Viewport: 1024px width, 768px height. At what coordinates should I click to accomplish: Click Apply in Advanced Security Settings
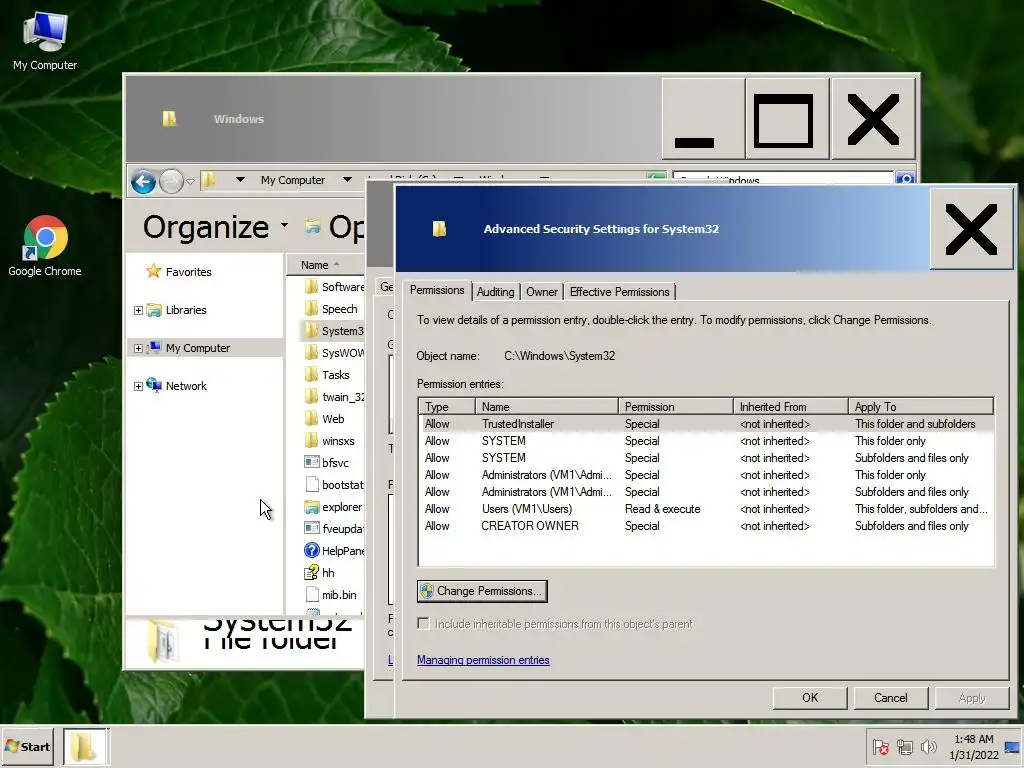(972, 697)
